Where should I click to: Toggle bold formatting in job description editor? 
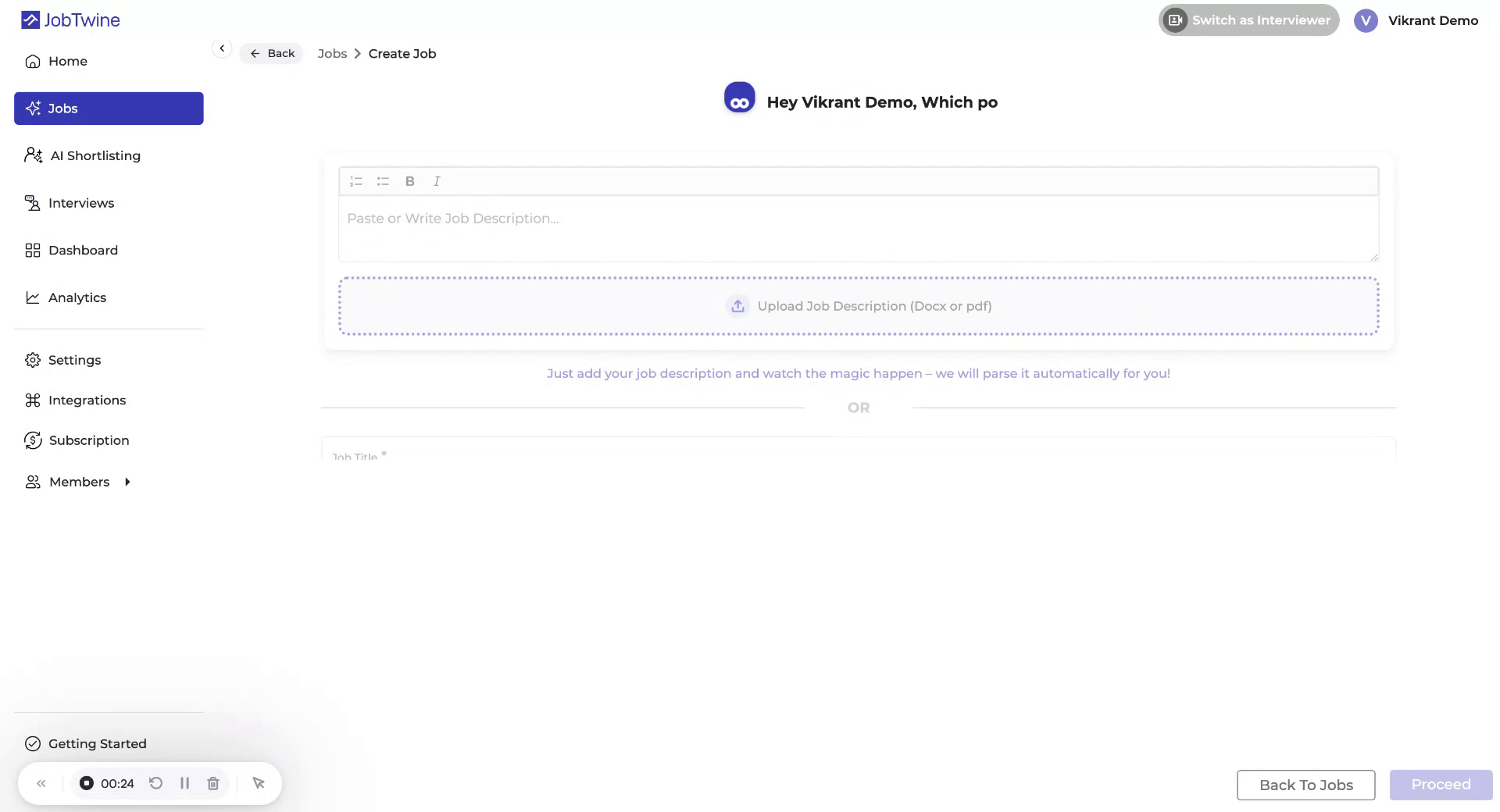409,180
